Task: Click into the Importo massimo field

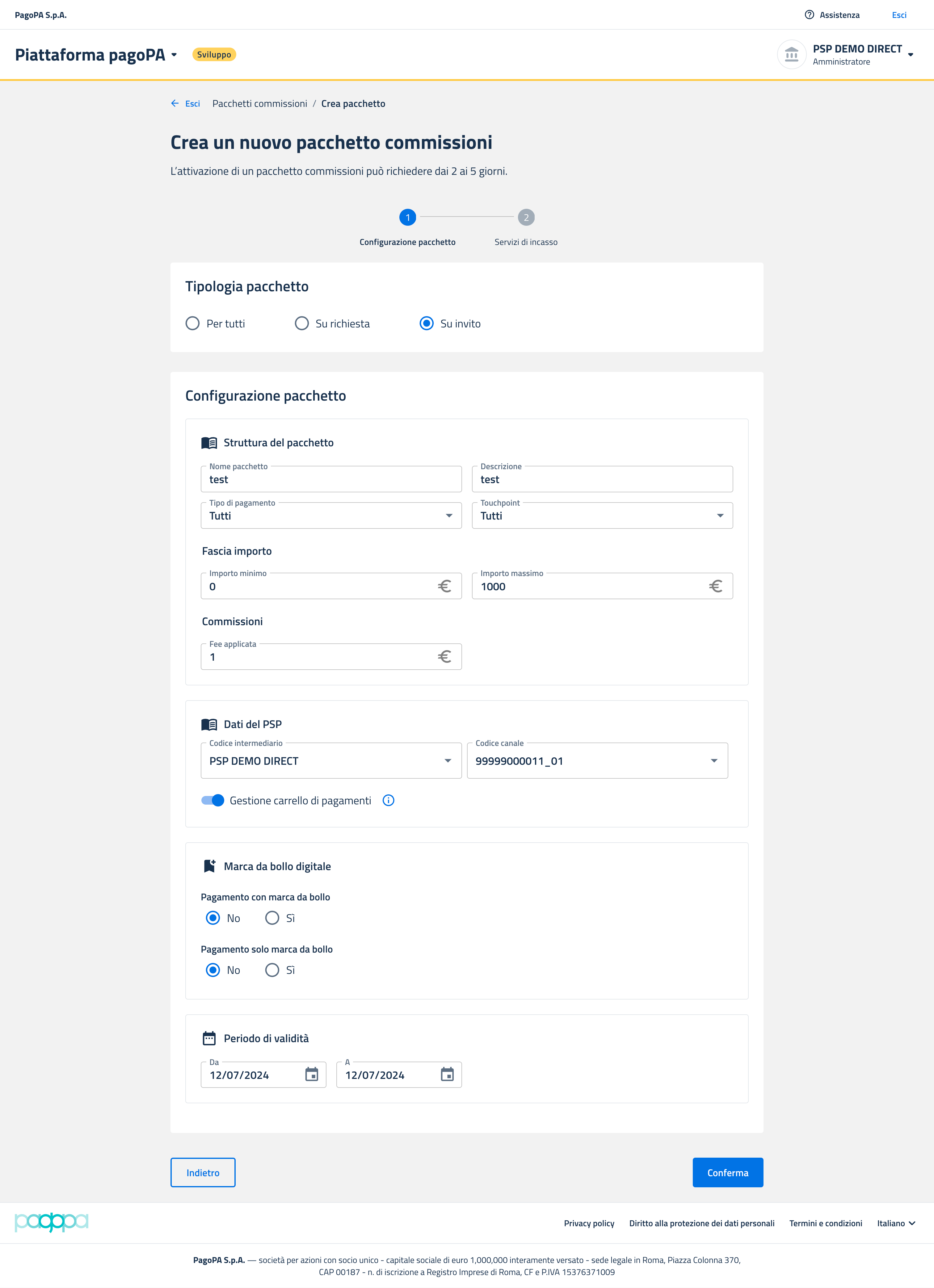Action: tap(591, 587)
